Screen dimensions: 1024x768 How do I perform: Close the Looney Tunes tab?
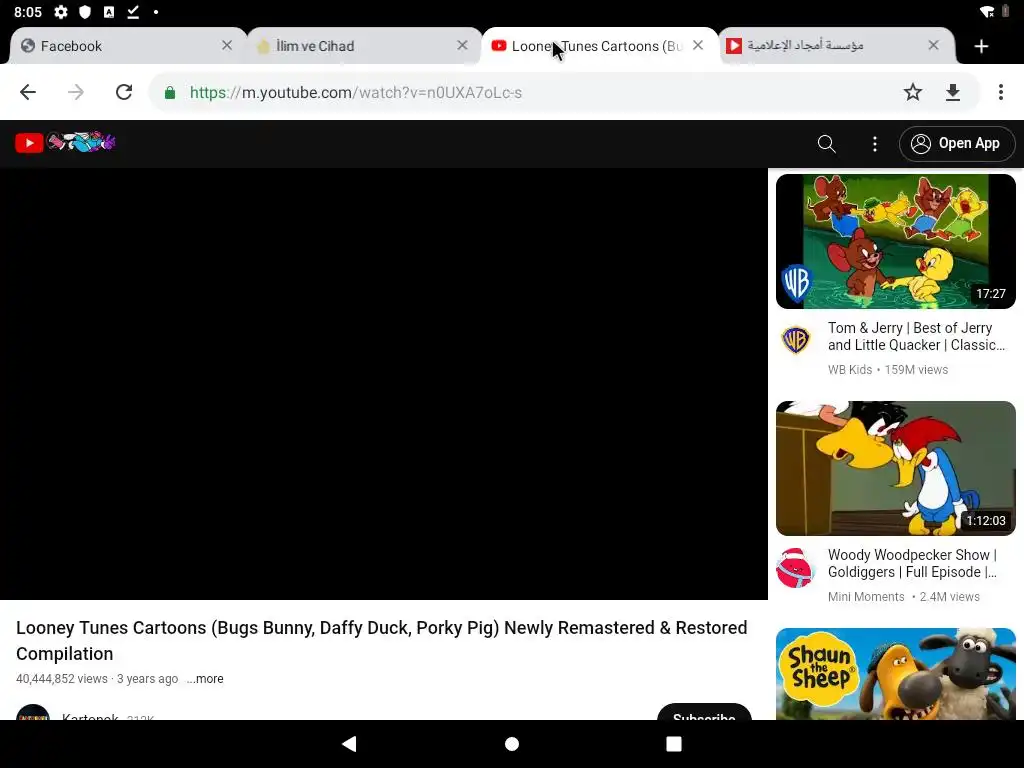tap(698, 45)
